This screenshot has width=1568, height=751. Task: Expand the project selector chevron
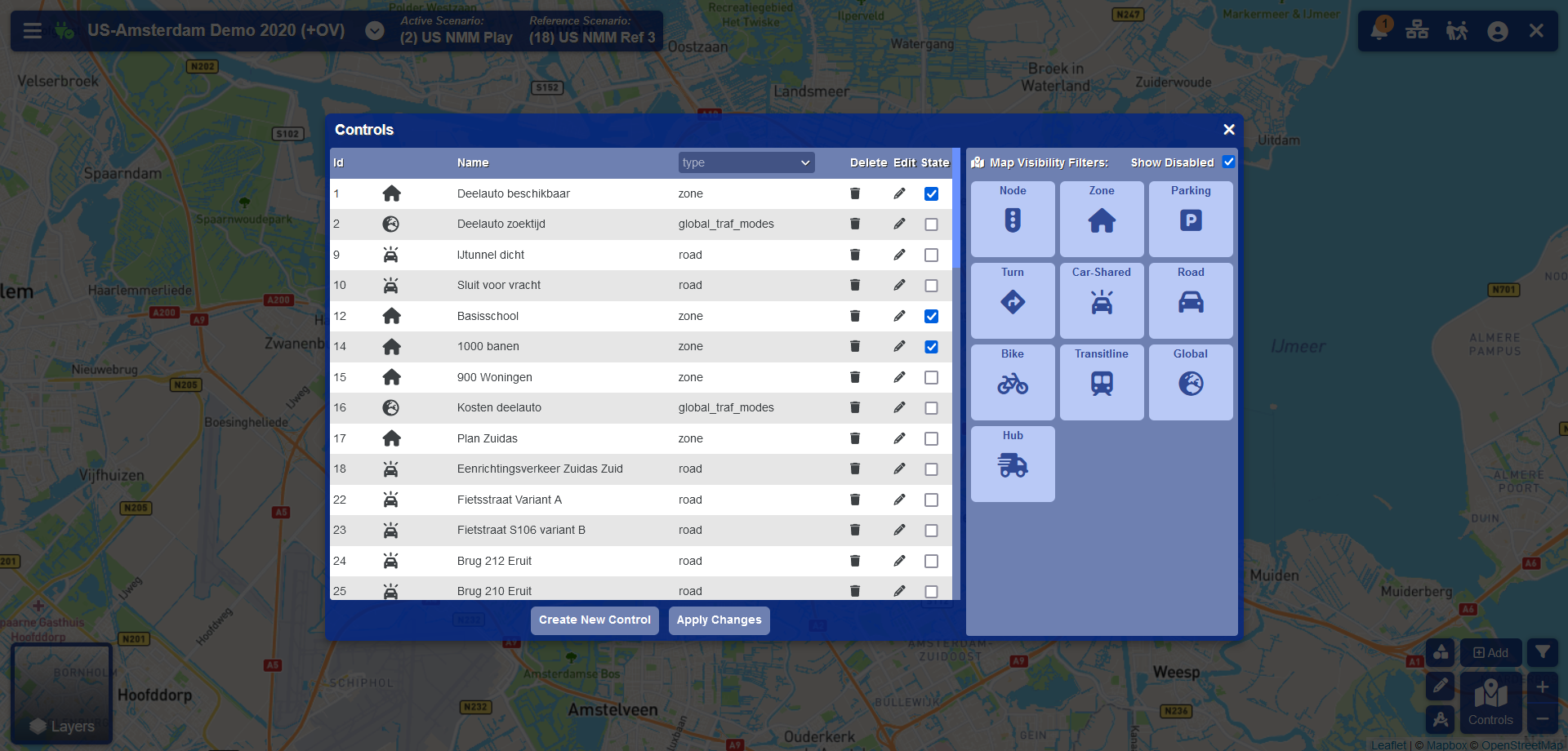375,31
